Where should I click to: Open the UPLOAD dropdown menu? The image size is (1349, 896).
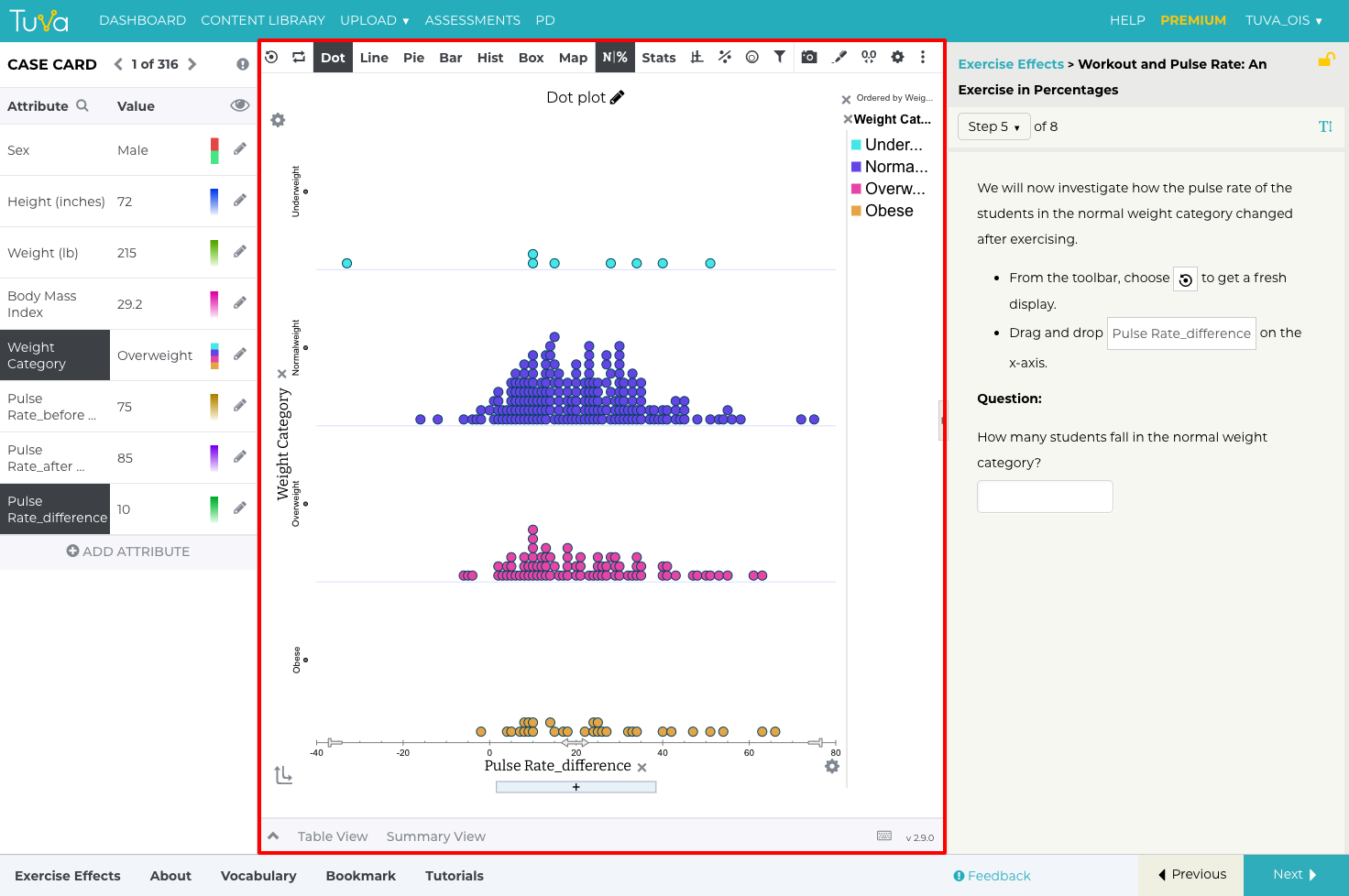click(x=374, y=20)
